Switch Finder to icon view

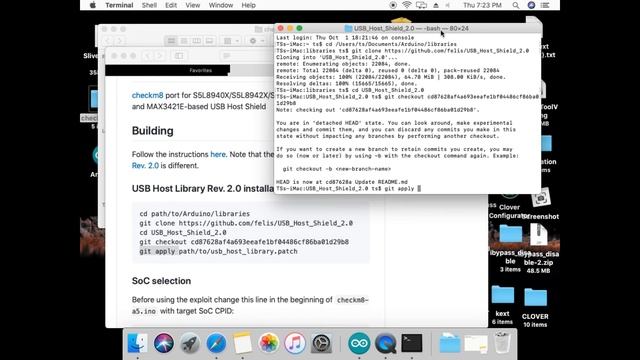171,41
